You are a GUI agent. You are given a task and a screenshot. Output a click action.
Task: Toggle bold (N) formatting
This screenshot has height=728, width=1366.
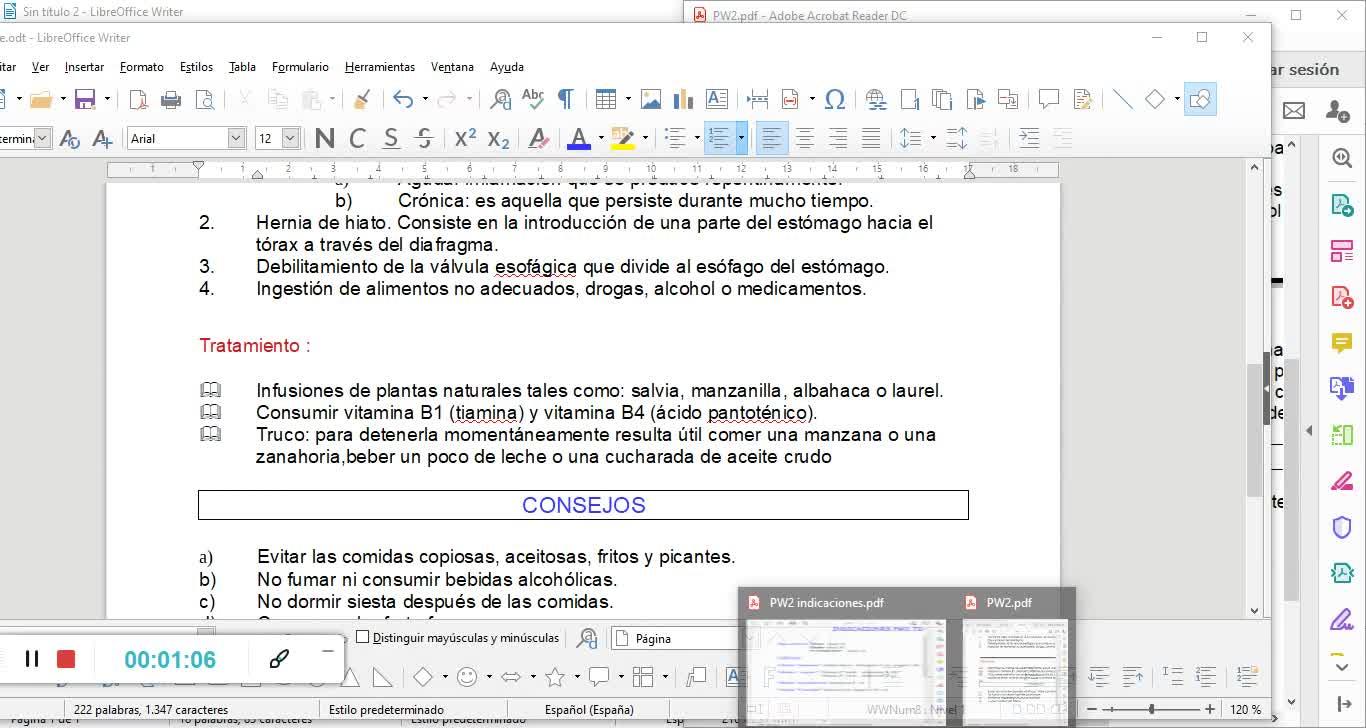[x=325, y=138]
